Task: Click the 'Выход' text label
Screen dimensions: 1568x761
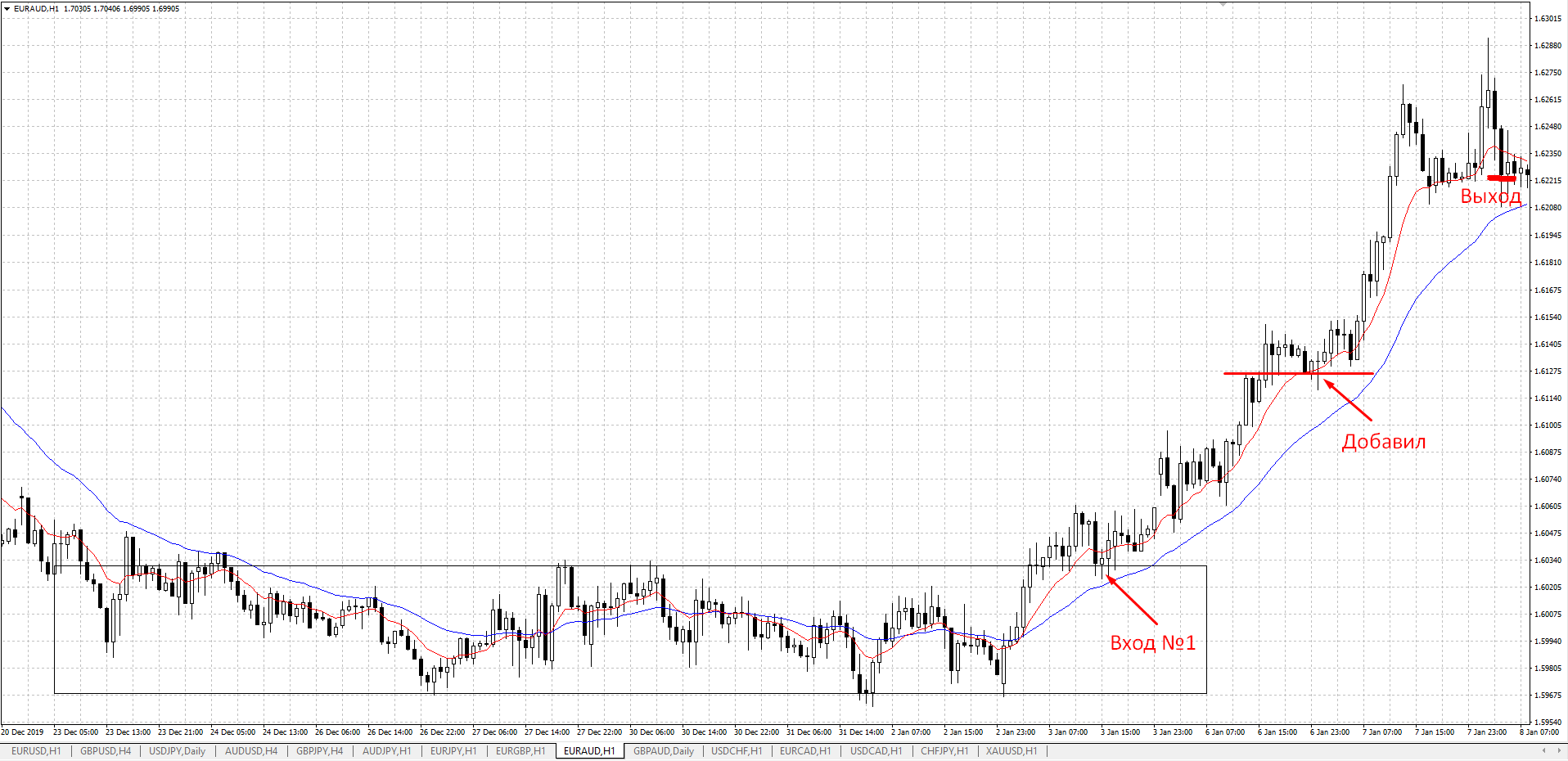Action: pos(1490,196)
